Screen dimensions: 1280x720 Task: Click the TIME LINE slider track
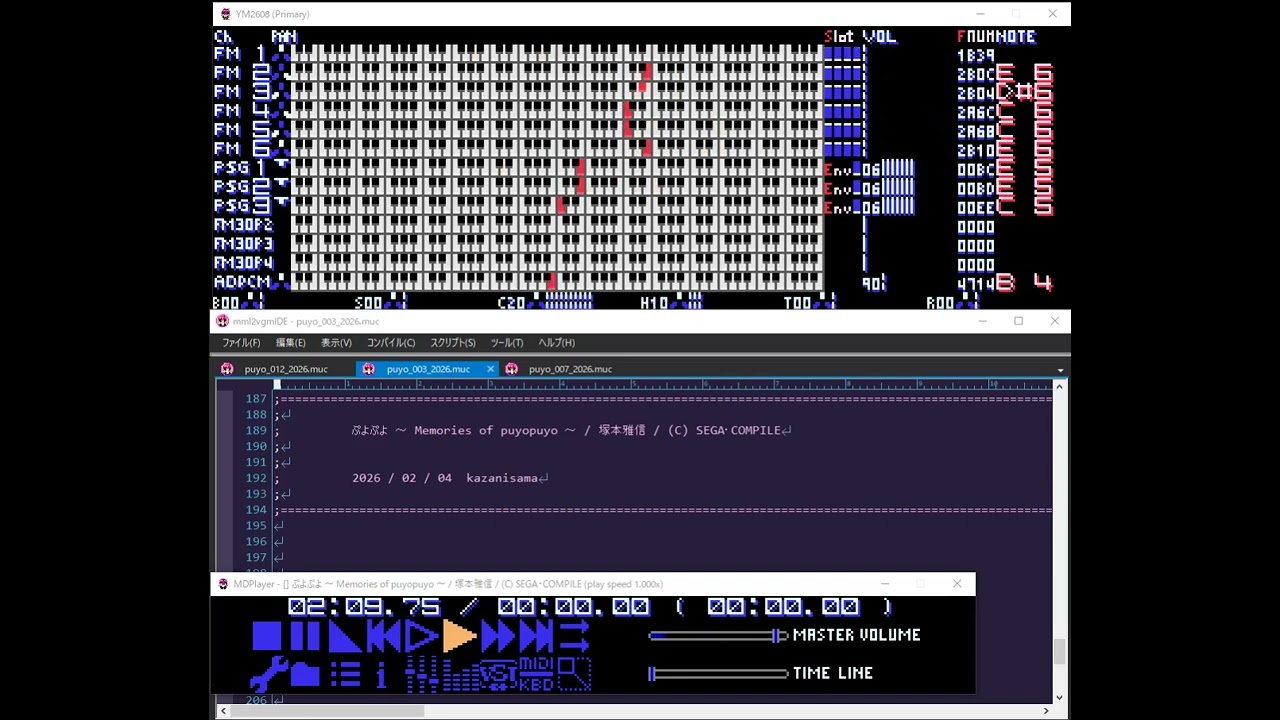pyautogui.click(x=718, y=673)
